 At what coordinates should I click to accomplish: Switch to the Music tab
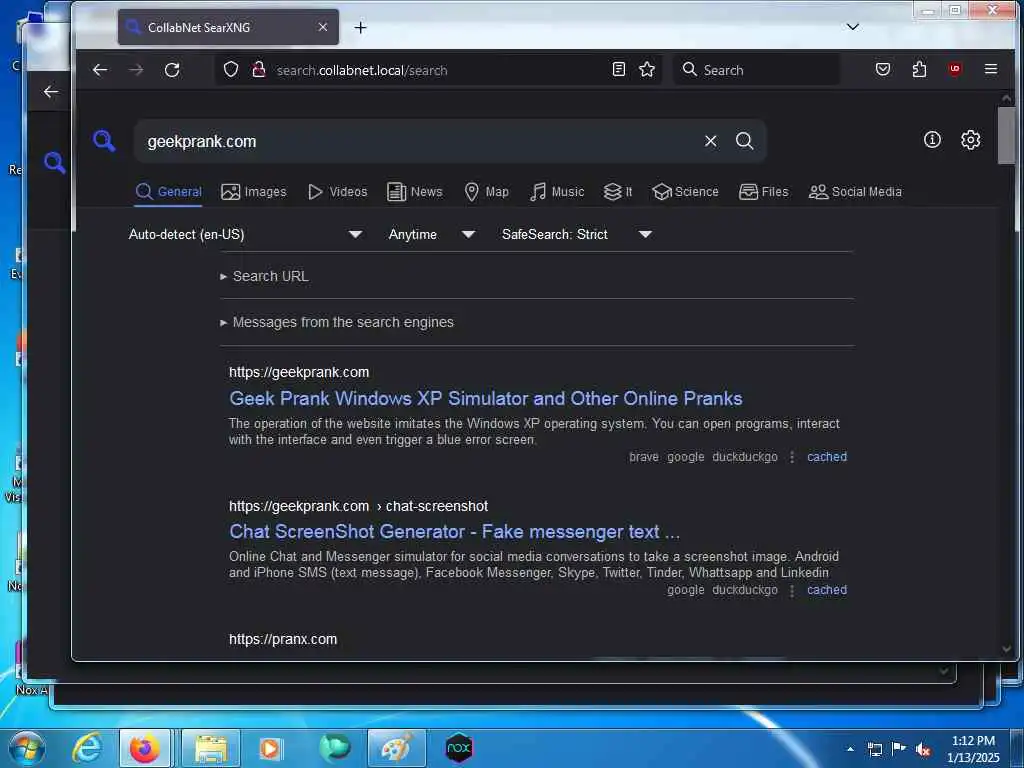point(557,192)
